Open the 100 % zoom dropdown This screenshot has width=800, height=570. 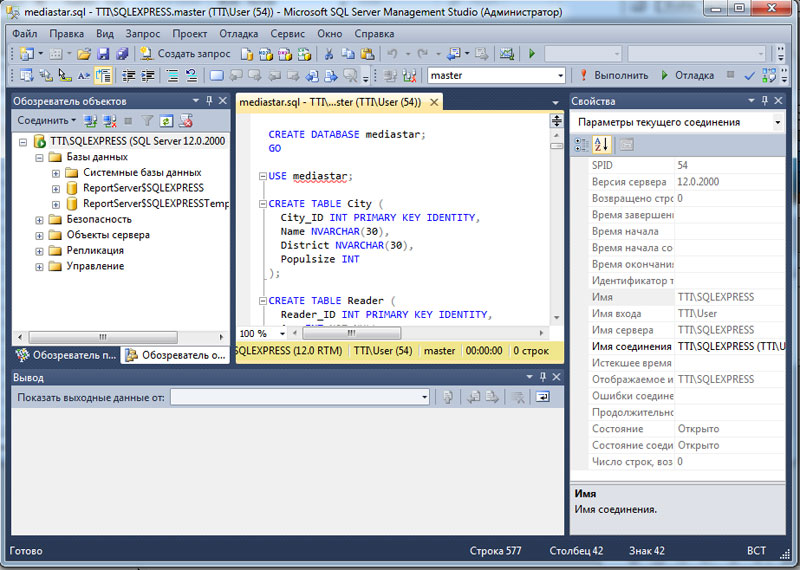[282, 333]
